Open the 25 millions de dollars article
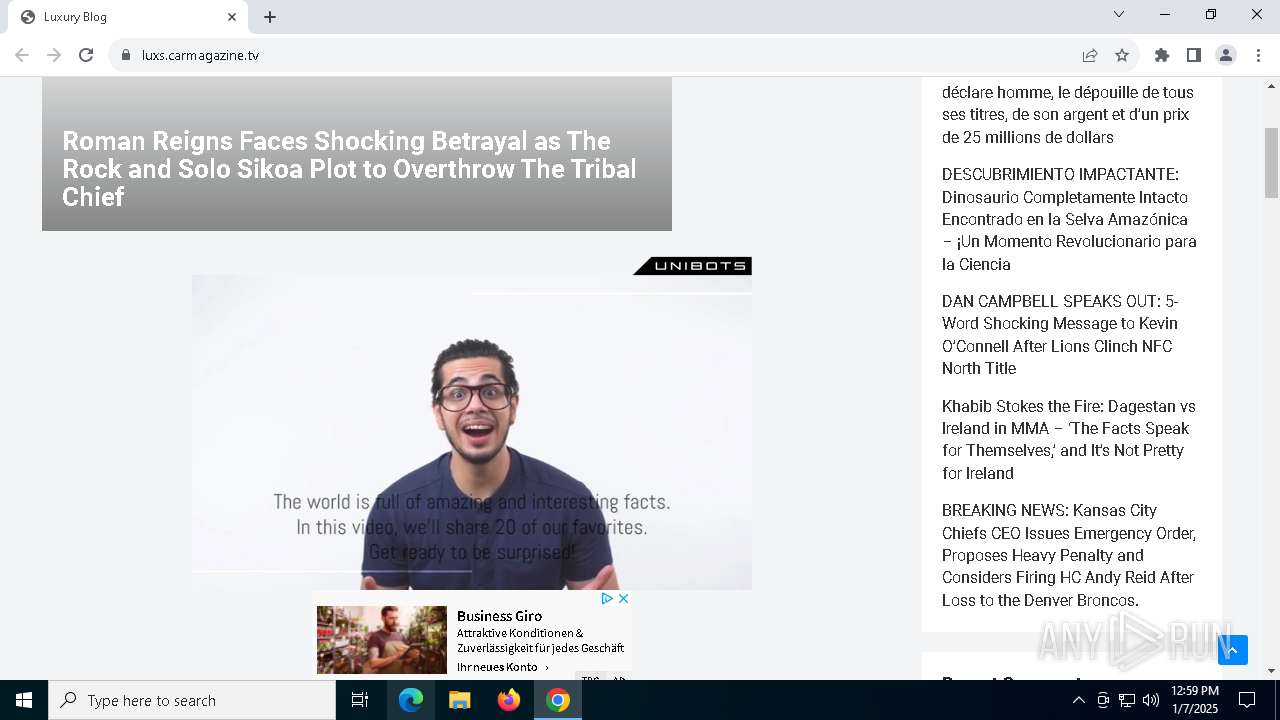The width and height of the screenshot is (1280, 720). coord(1068,114)
